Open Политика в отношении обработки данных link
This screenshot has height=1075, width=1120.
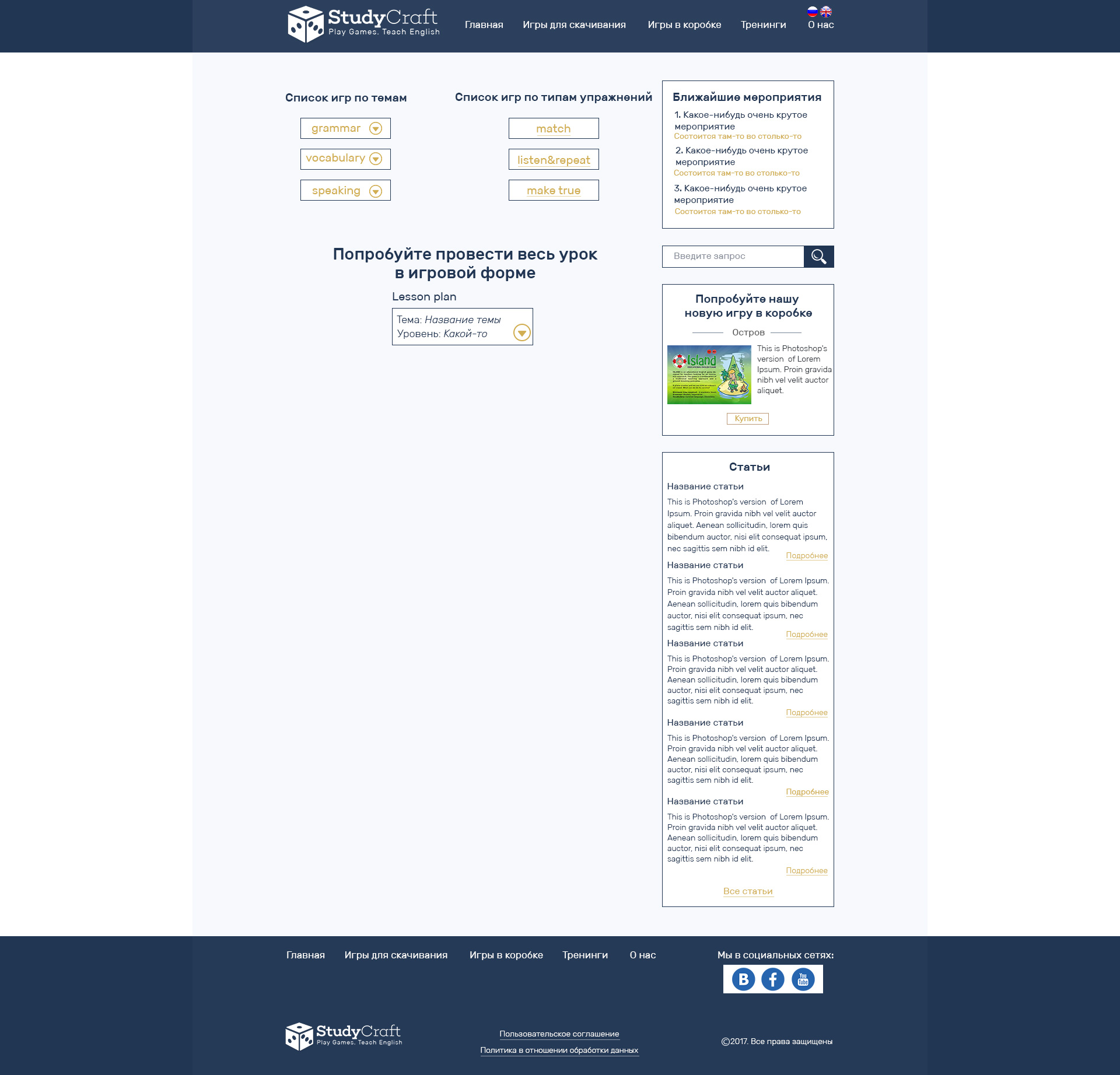pos(559,1051)
